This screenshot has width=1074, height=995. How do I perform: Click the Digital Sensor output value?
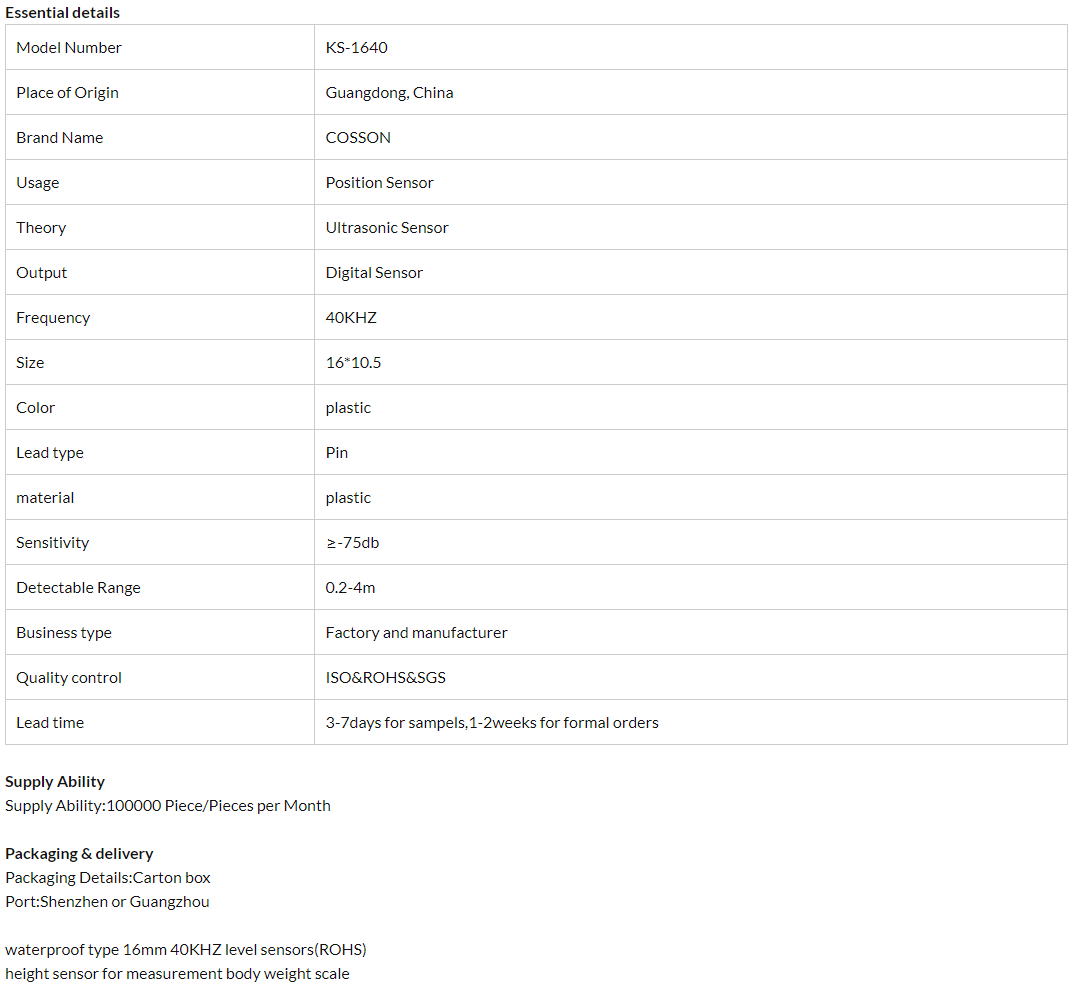(374, 273)
